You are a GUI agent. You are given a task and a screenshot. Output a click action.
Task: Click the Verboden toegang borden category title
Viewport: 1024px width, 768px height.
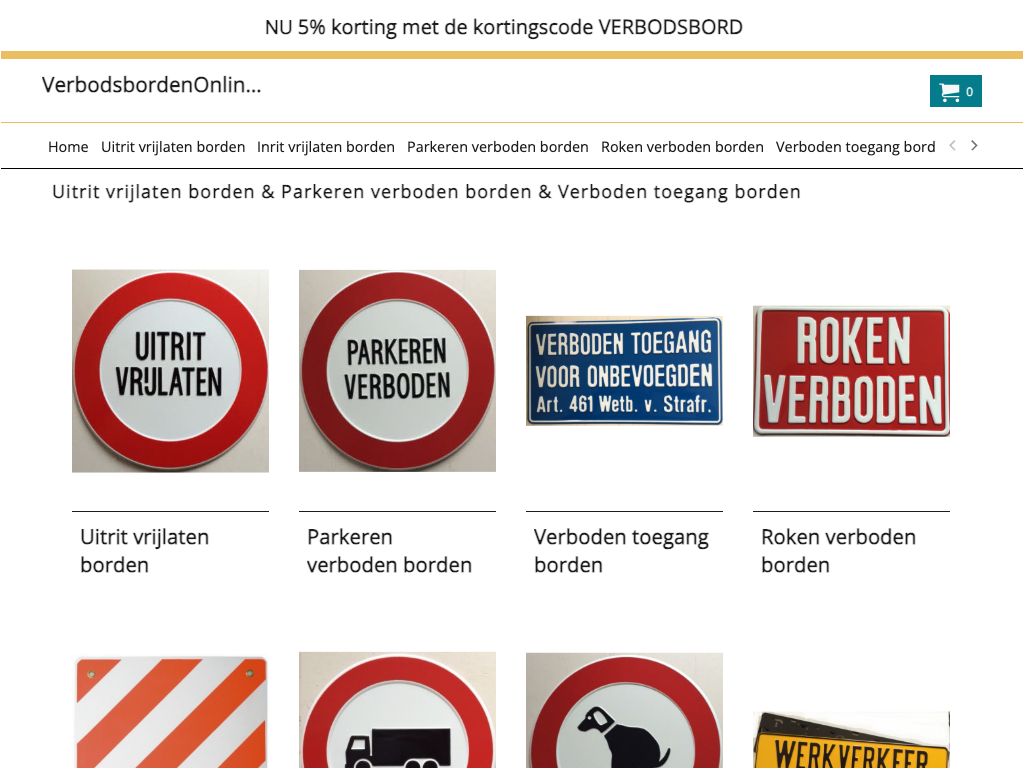(621, 551)
